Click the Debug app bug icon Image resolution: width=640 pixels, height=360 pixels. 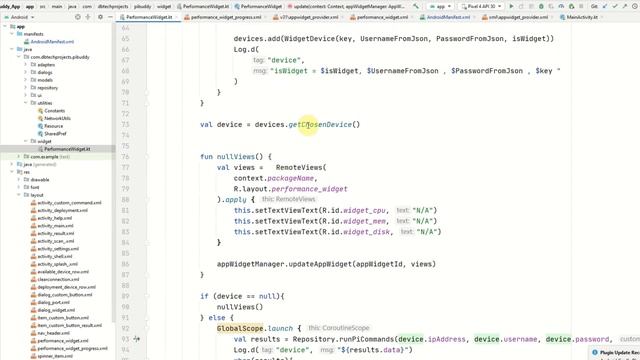click(541, 7)
